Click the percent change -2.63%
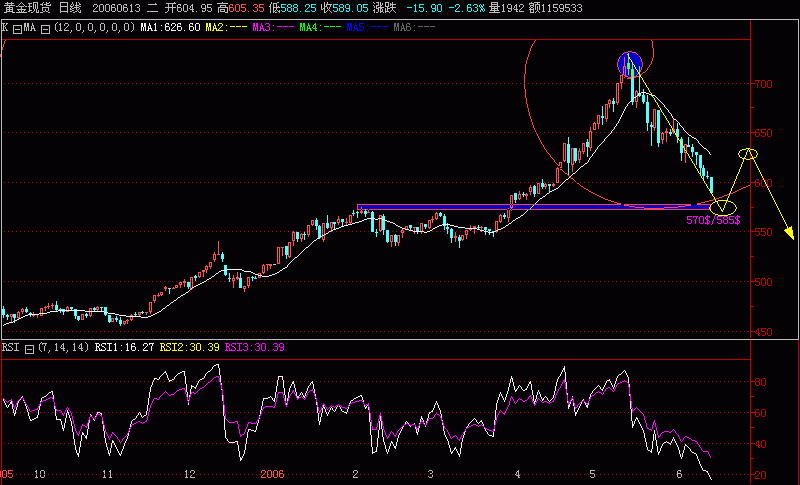 click(x=467, y=8)
